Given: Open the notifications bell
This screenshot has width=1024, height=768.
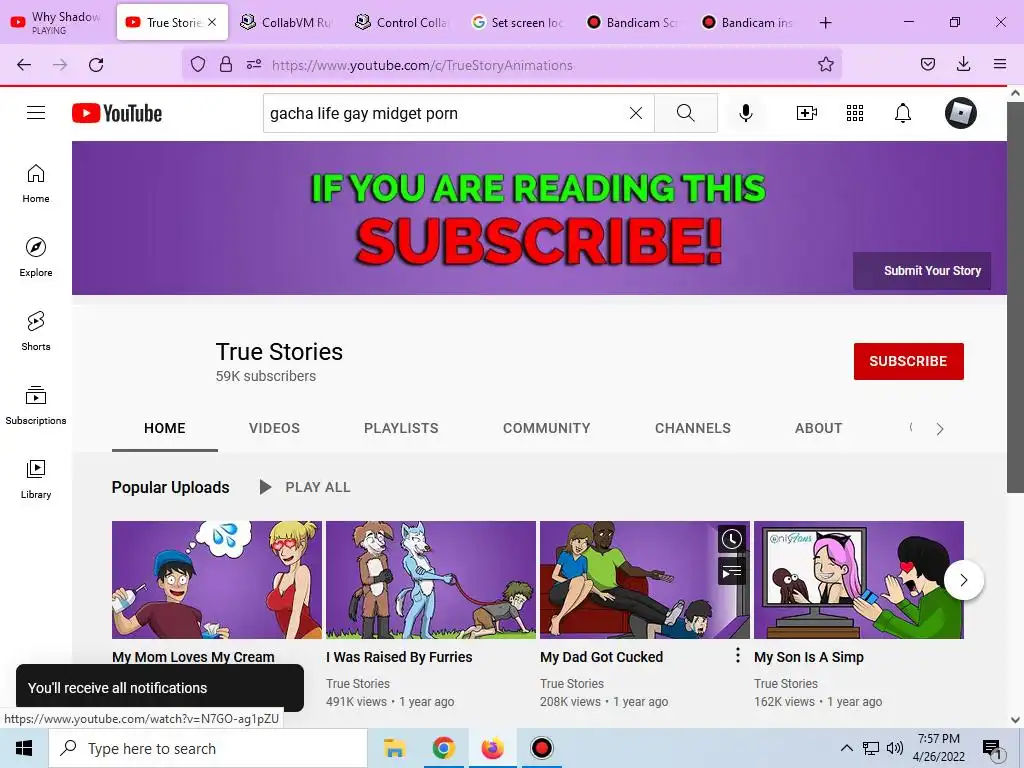Looking at the screenshot, I should click(x=903, y=113).
